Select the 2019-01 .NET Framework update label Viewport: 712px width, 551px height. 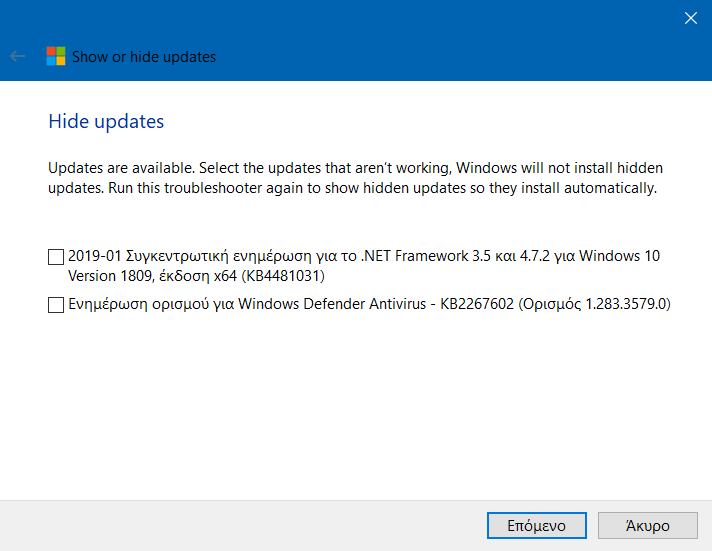coord(364,266)
